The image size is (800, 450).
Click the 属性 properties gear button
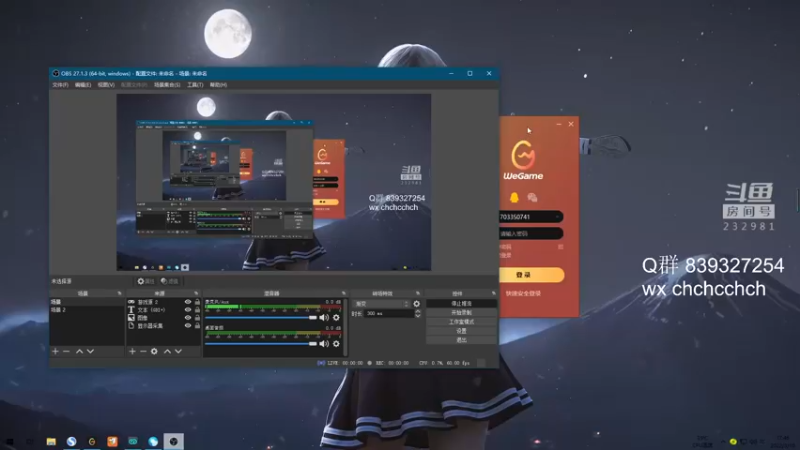(145, 281)
